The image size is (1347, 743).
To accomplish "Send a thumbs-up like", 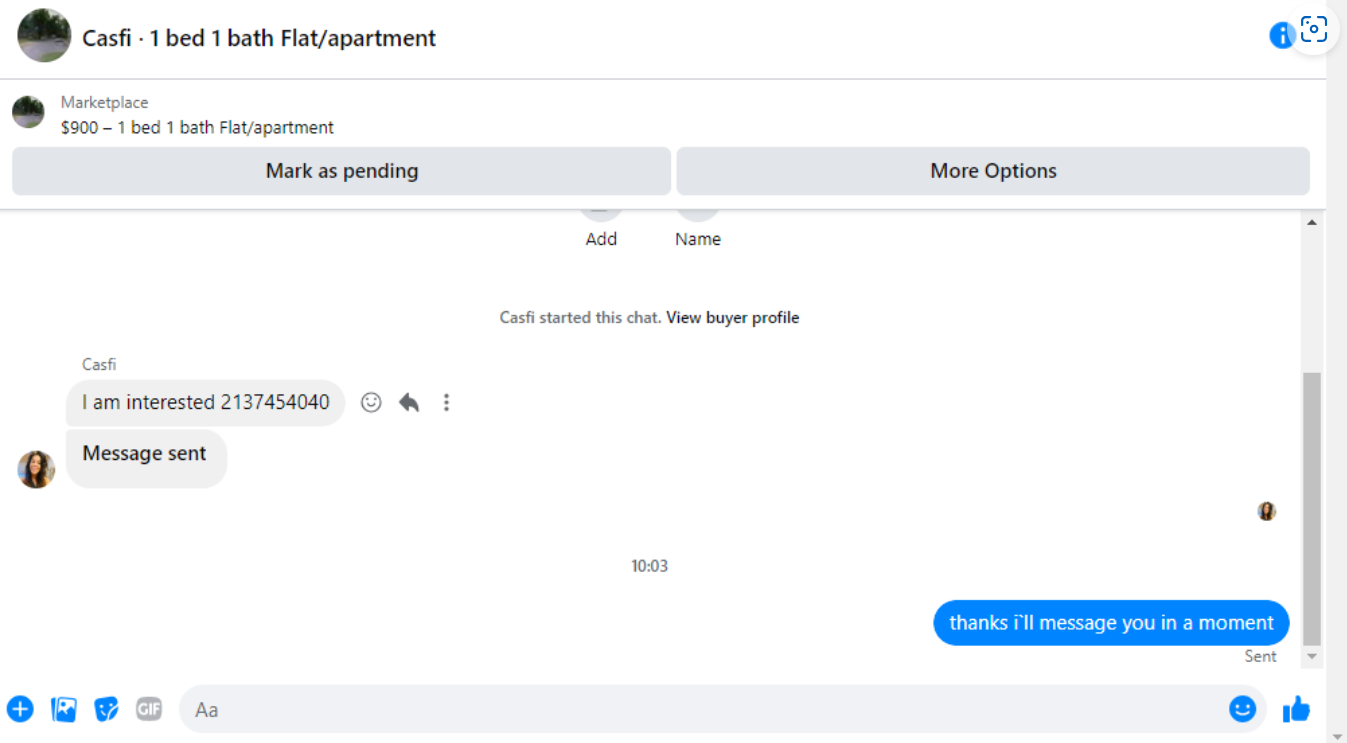I will 1296,709.
